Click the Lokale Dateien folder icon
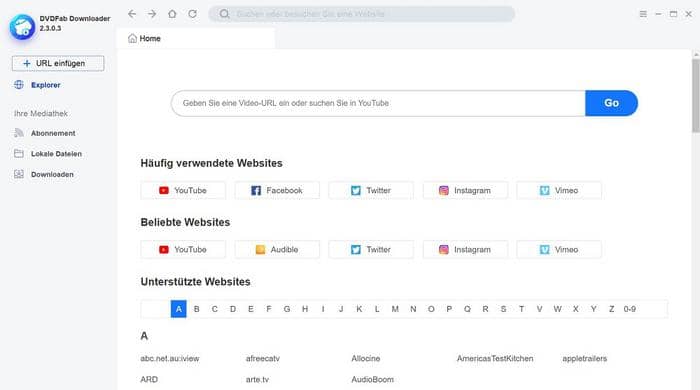Viewport: 700px width, 390px height. point(19,154)
